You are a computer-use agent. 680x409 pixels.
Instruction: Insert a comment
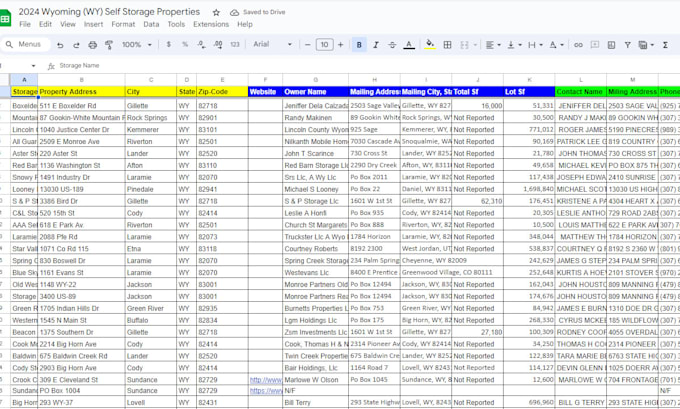[595, 45]
